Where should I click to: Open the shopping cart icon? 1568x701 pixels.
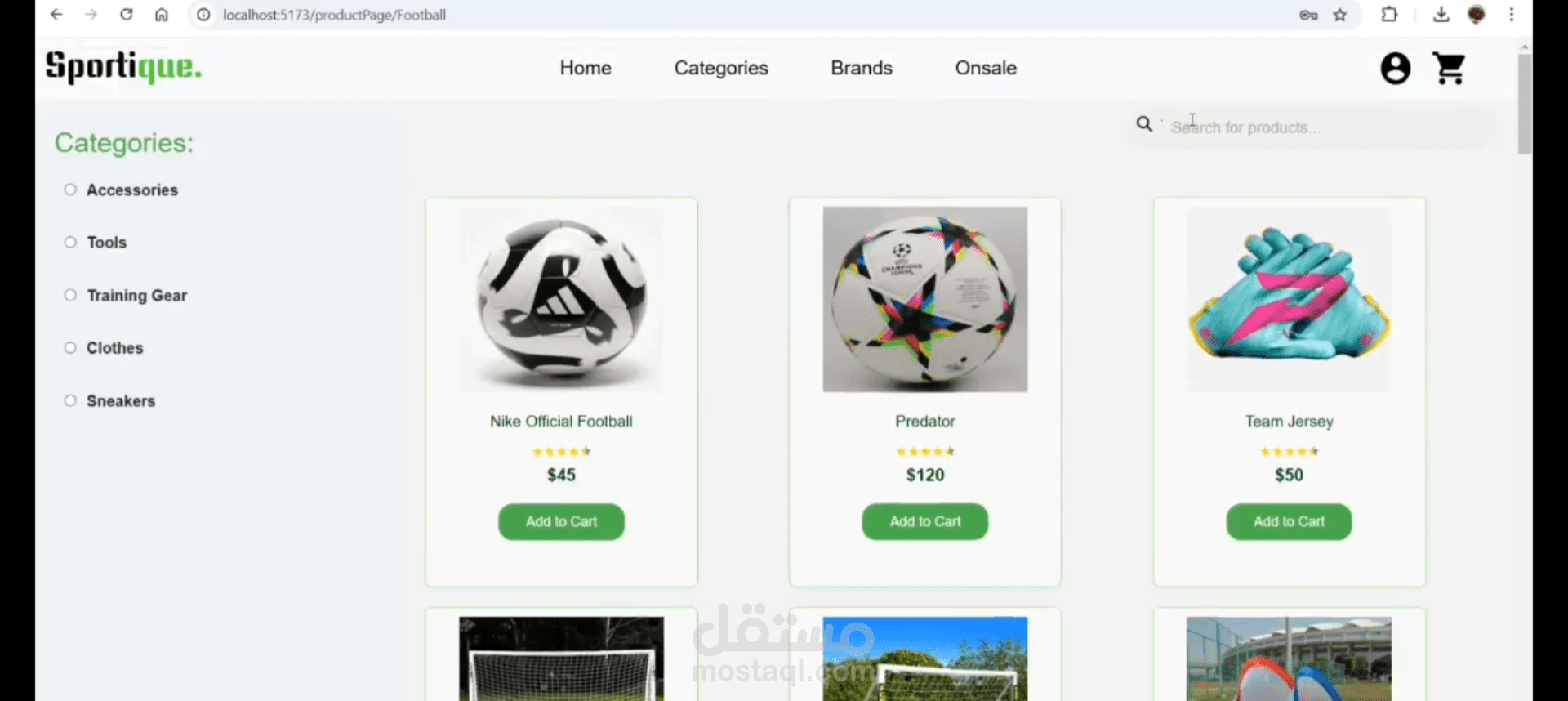[1450, 68]
